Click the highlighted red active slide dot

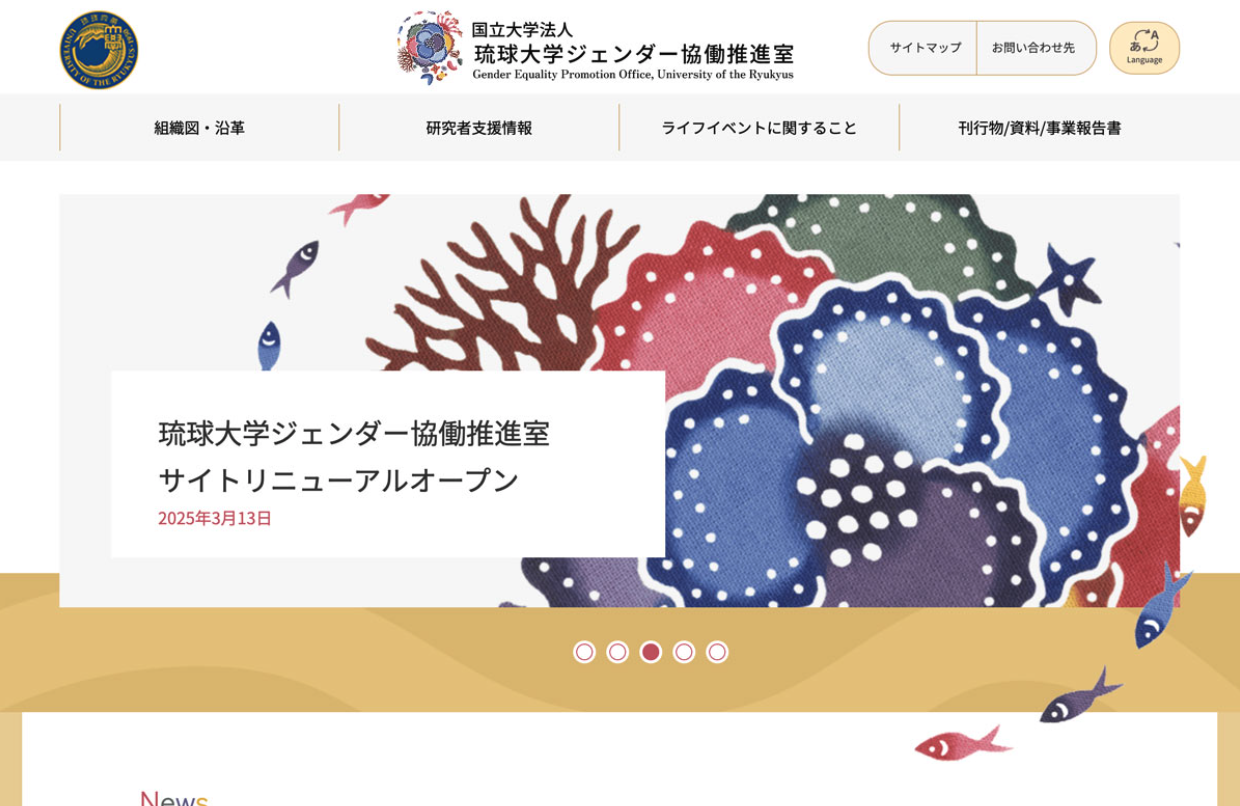click(x=651, y=652)
